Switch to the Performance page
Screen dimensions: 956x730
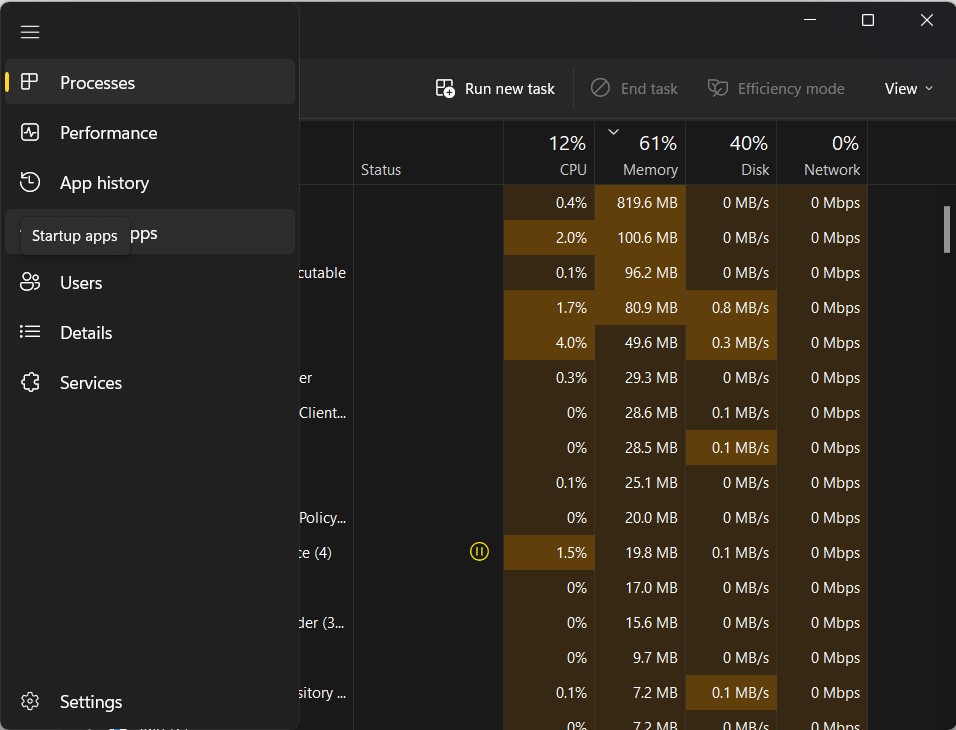[108, 132]
